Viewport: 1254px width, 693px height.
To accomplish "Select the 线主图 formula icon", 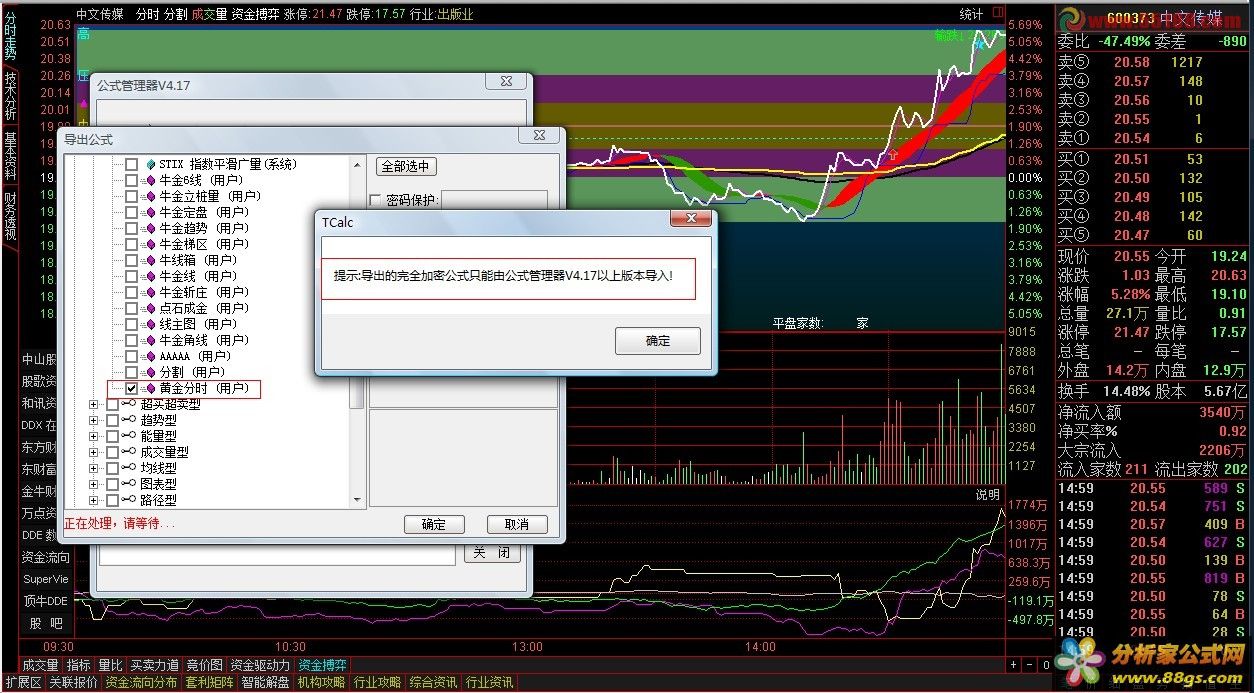I will (x=151, y=324).
